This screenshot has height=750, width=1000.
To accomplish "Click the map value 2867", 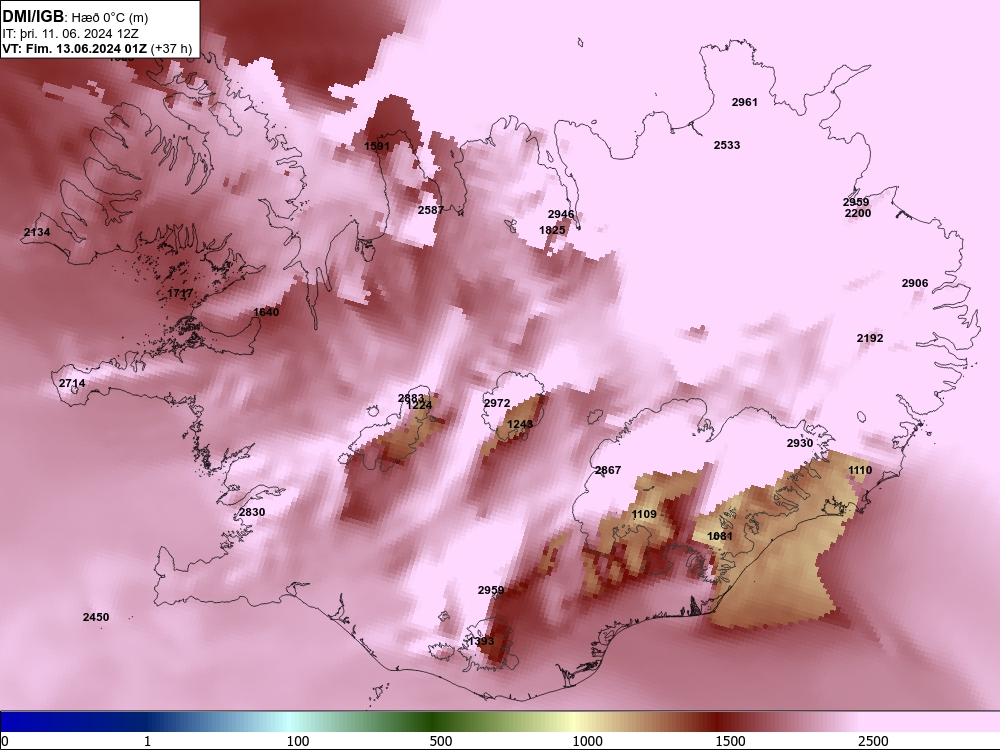I will point(608,470).
